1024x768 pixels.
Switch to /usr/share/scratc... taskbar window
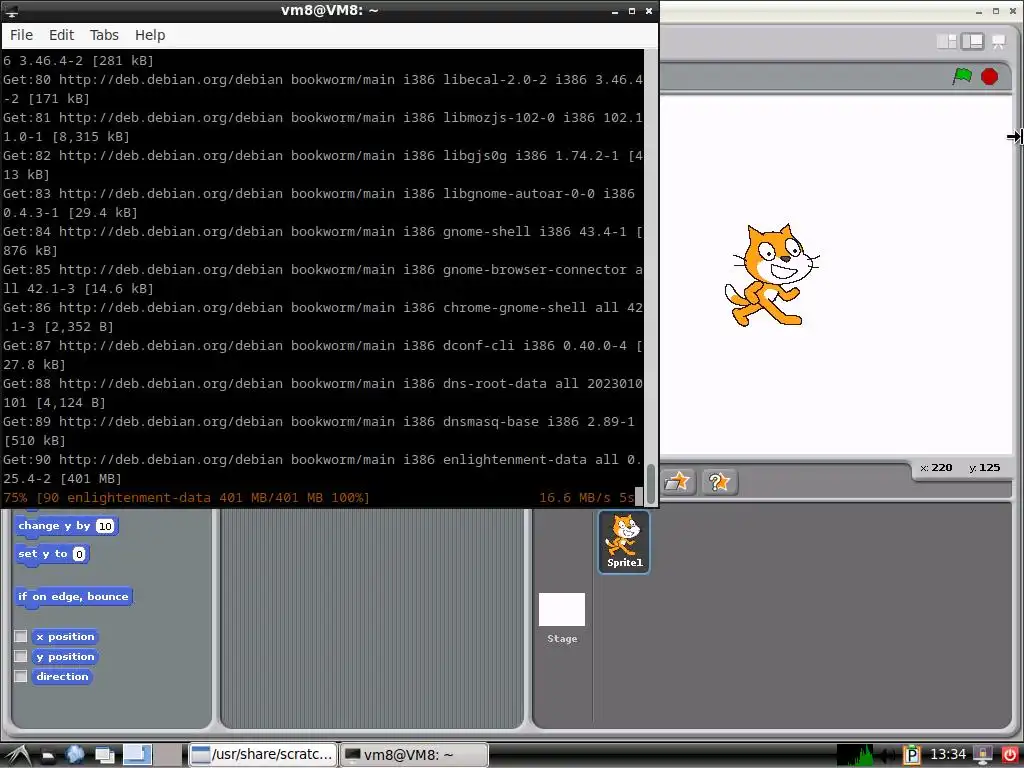point(263,755)
